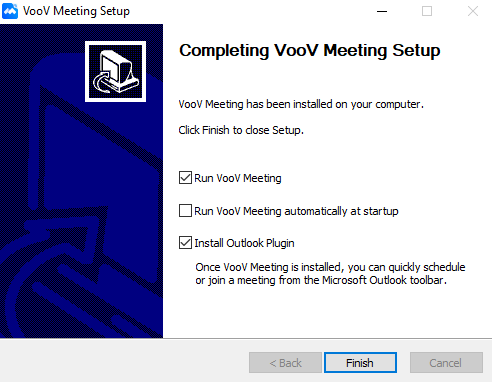This screenshot has width=492, height=382.
Task: Uncheck the Run VooV Meeting checkbox
Action: pos(185,178)
